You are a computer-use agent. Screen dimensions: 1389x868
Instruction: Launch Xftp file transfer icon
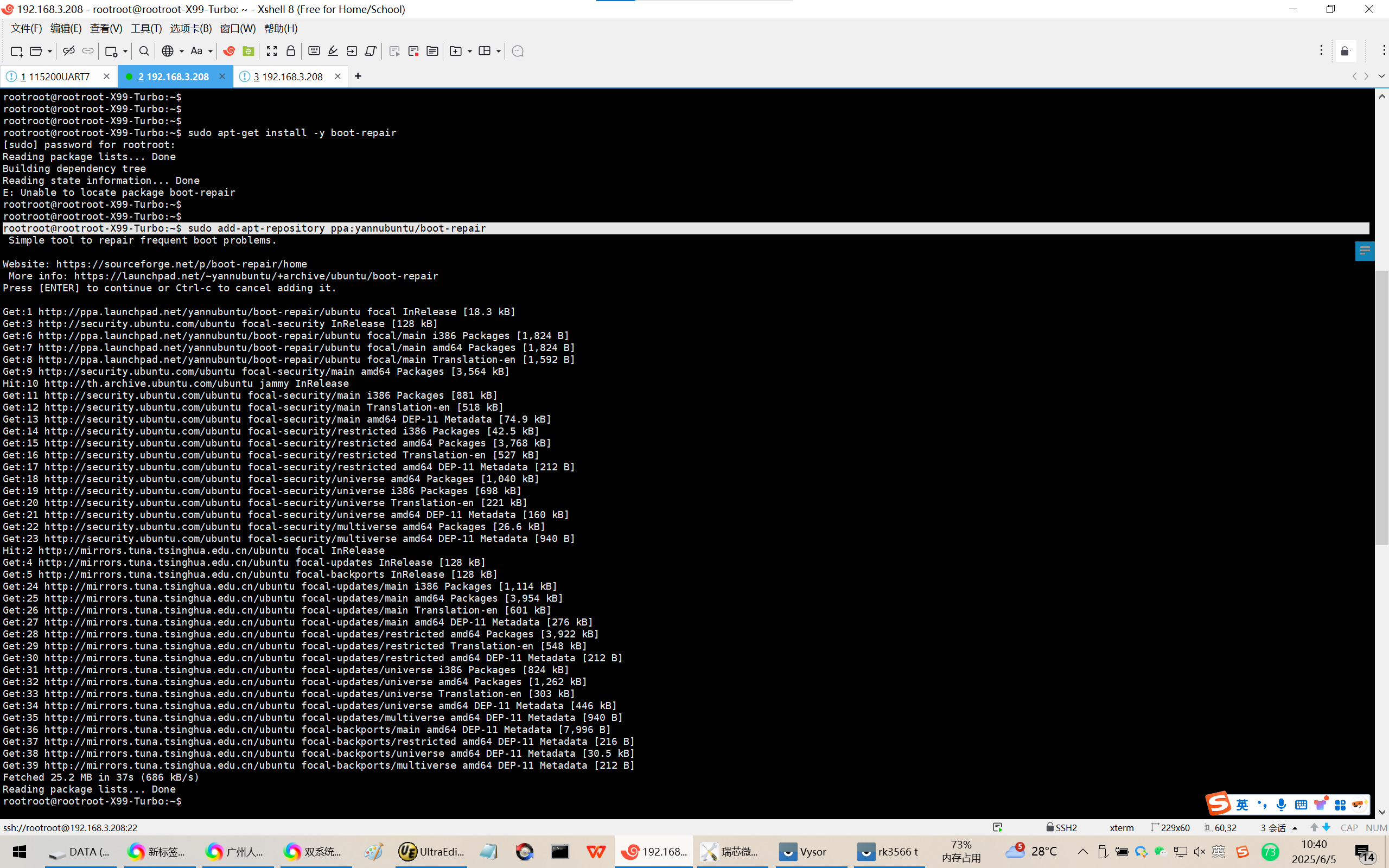coord(248,51)
